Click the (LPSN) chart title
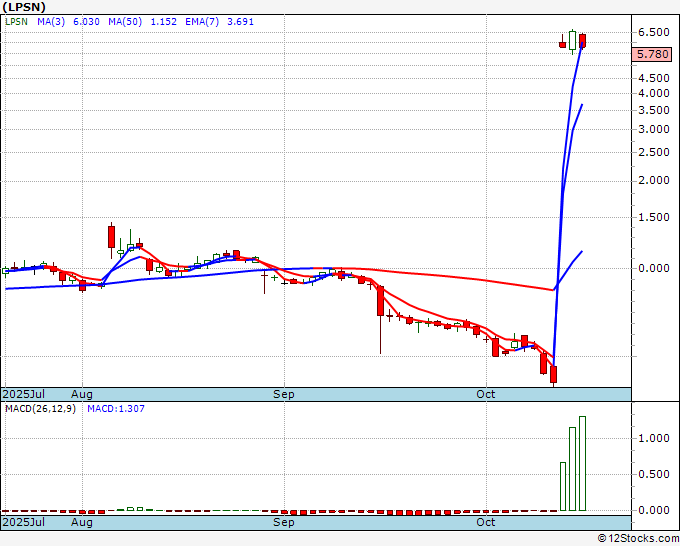The image size is (680, 546). (24, 7)
